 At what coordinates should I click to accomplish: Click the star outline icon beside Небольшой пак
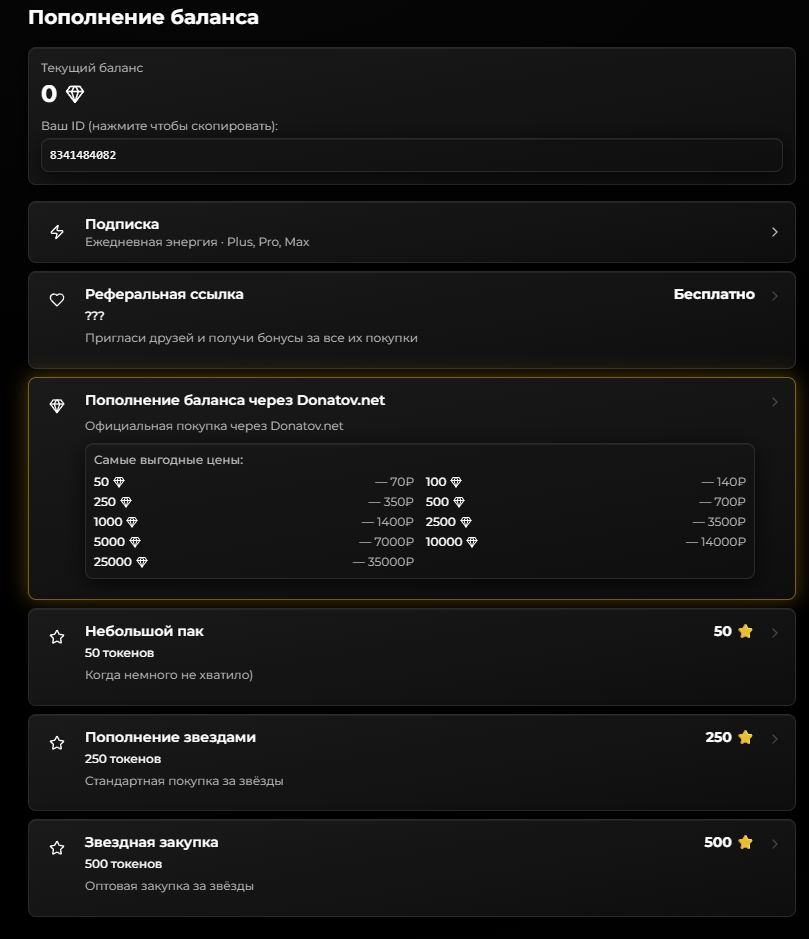[57, 637]
